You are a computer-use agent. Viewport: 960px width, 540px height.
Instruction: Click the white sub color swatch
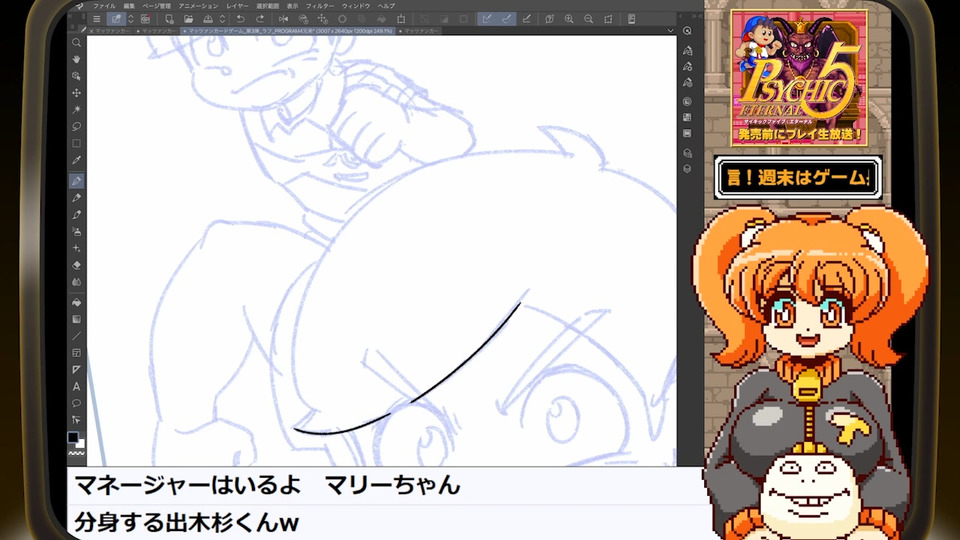tap(81, 443)
